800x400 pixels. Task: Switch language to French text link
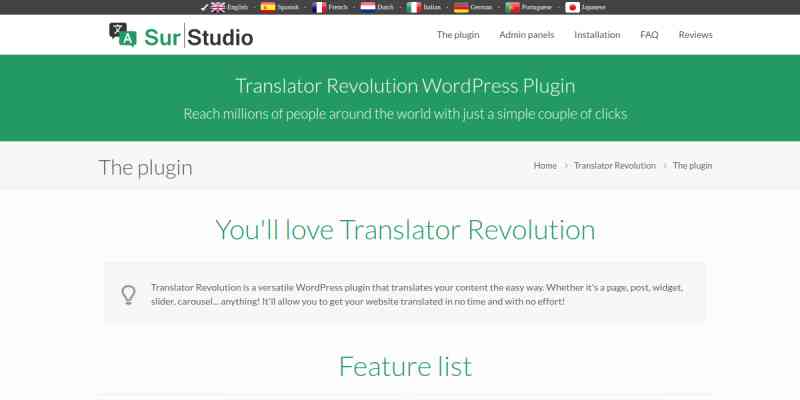click(338, 7)
